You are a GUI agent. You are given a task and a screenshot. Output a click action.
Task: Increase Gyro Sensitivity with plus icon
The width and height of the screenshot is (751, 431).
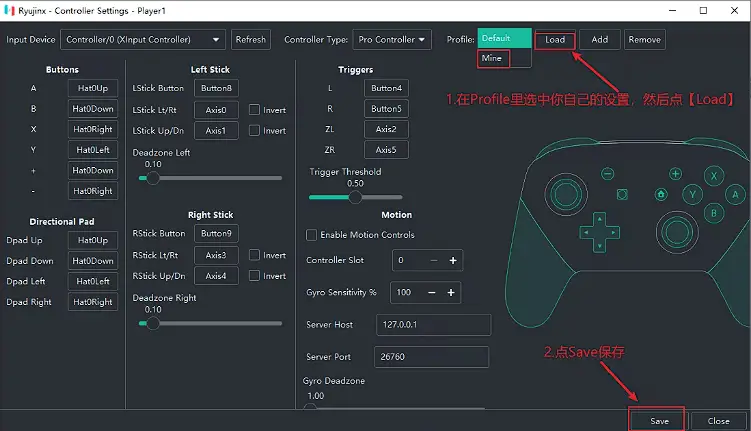click(452, 293)
